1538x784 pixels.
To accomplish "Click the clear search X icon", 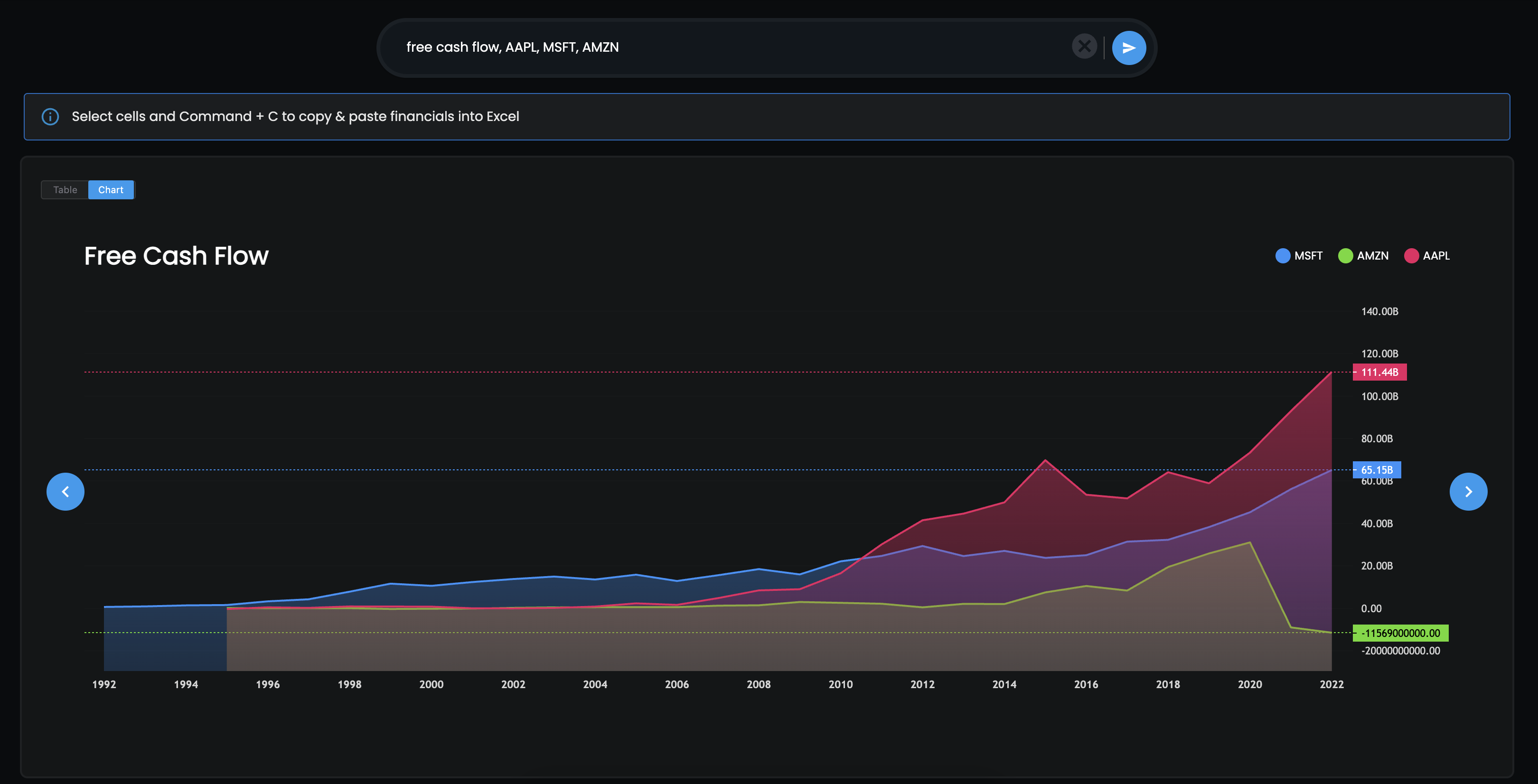I will coord(1084,47).
